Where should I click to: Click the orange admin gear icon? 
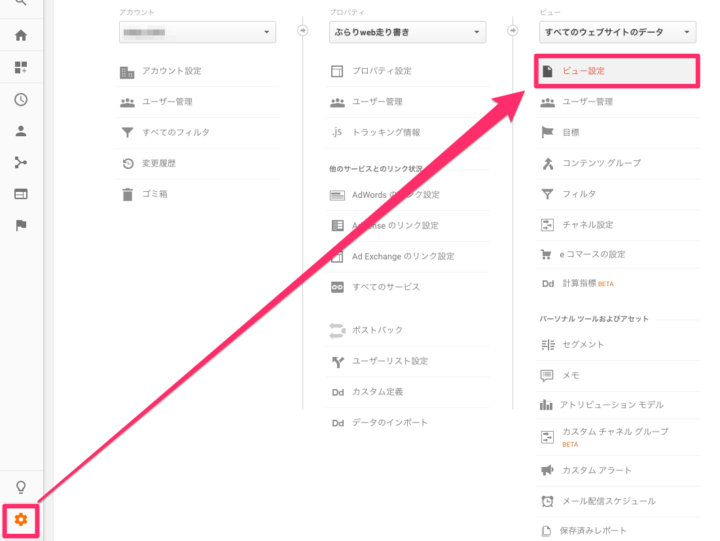click(20, 520)
